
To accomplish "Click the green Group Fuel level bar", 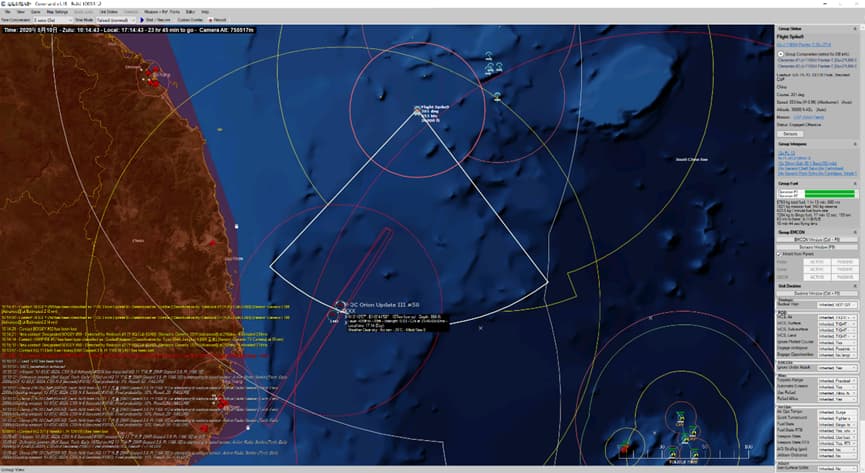I will 830,194.
